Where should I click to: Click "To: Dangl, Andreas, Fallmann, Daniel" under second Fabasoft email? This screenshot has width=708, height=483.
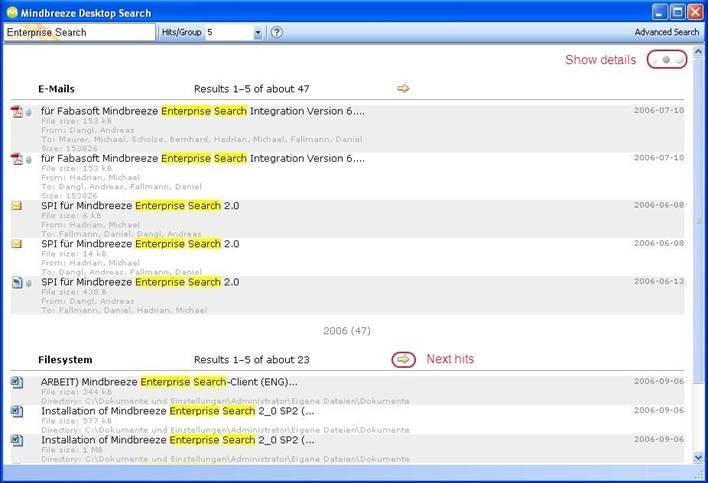[121, 186]
